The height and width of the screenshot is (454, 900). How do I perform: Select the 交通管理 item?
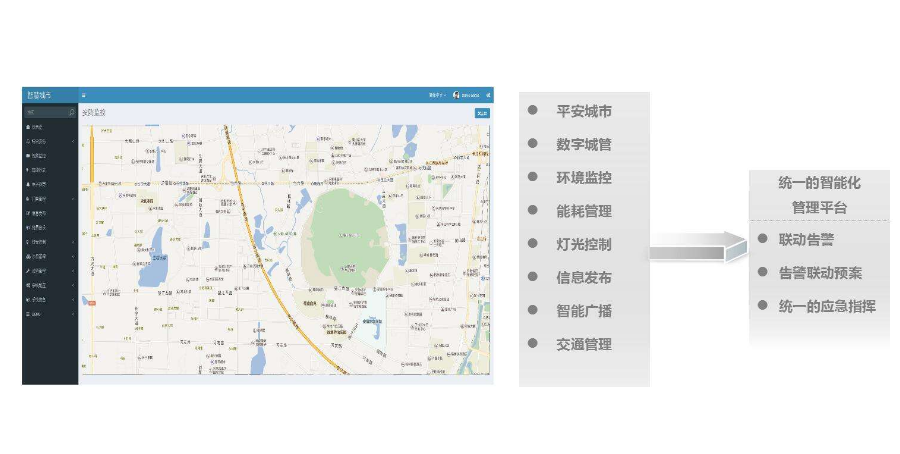(583, 344)
